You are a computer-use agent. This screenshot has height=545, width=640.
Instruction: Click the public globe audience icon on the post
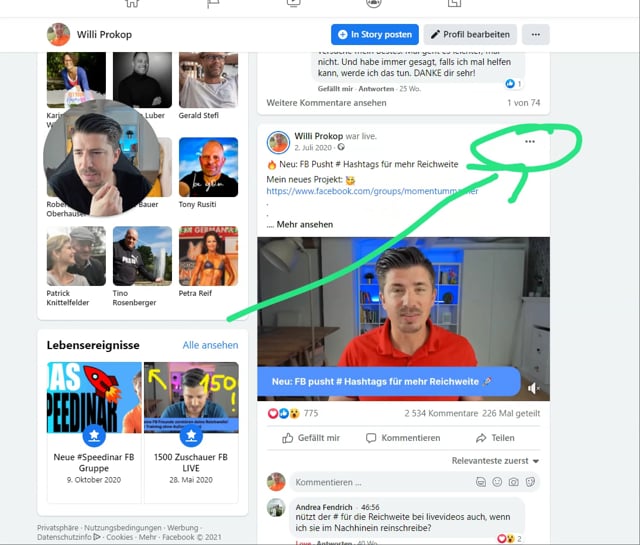point(341,147)
